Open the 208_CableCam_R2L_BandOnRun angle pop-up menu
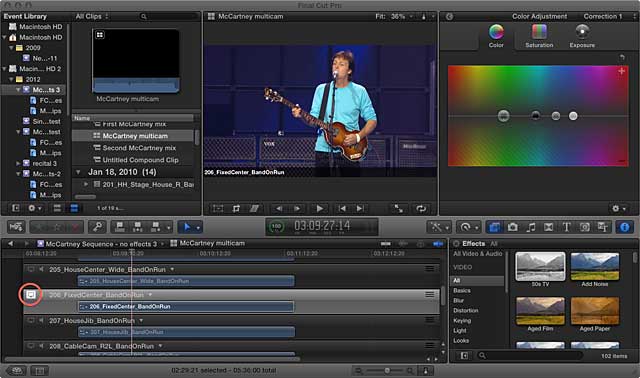The width and height of the screenshot is (640, 378). click(160, 346)
